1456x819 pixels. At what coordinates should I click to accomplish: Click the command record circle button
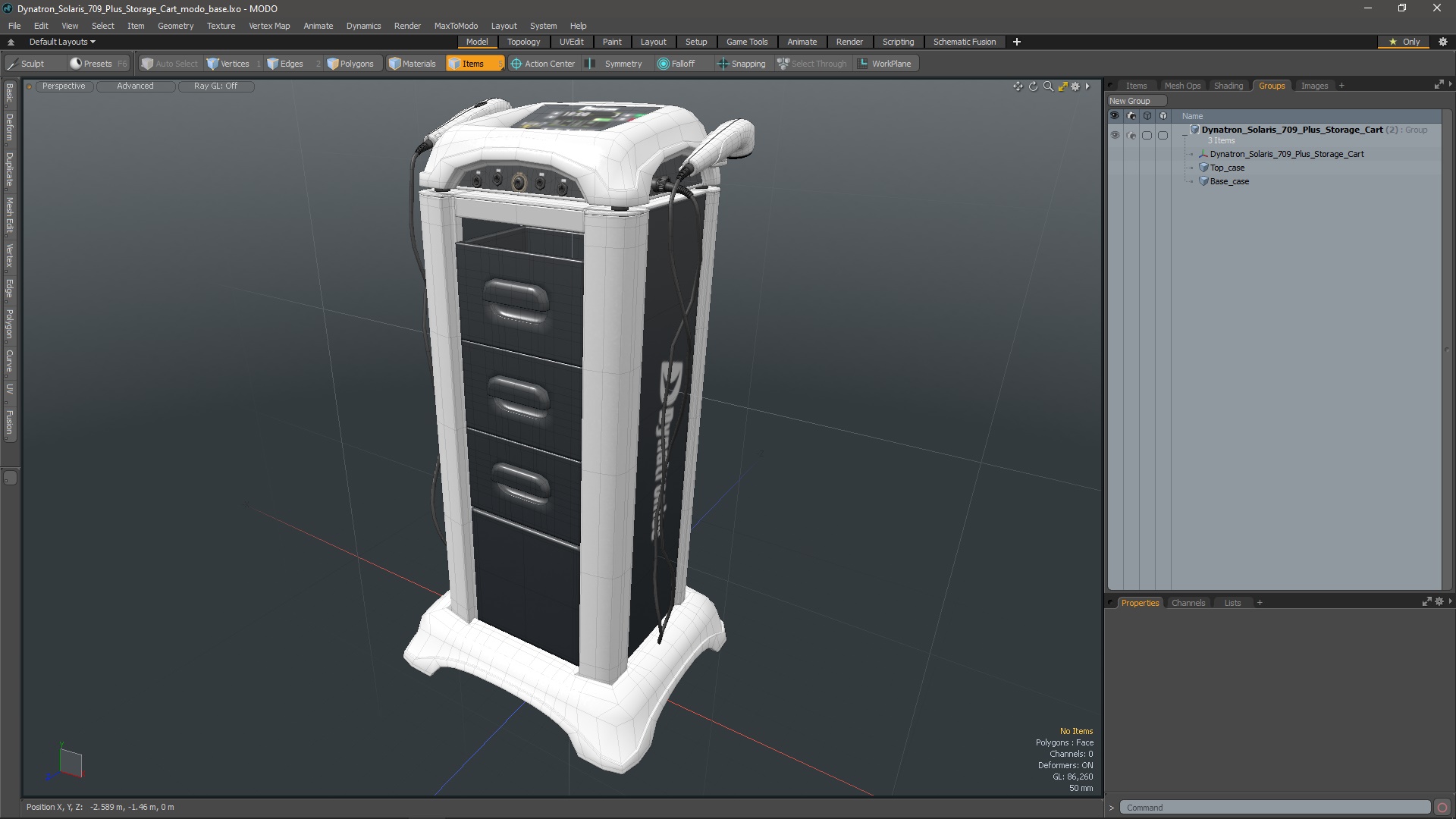1442,808
